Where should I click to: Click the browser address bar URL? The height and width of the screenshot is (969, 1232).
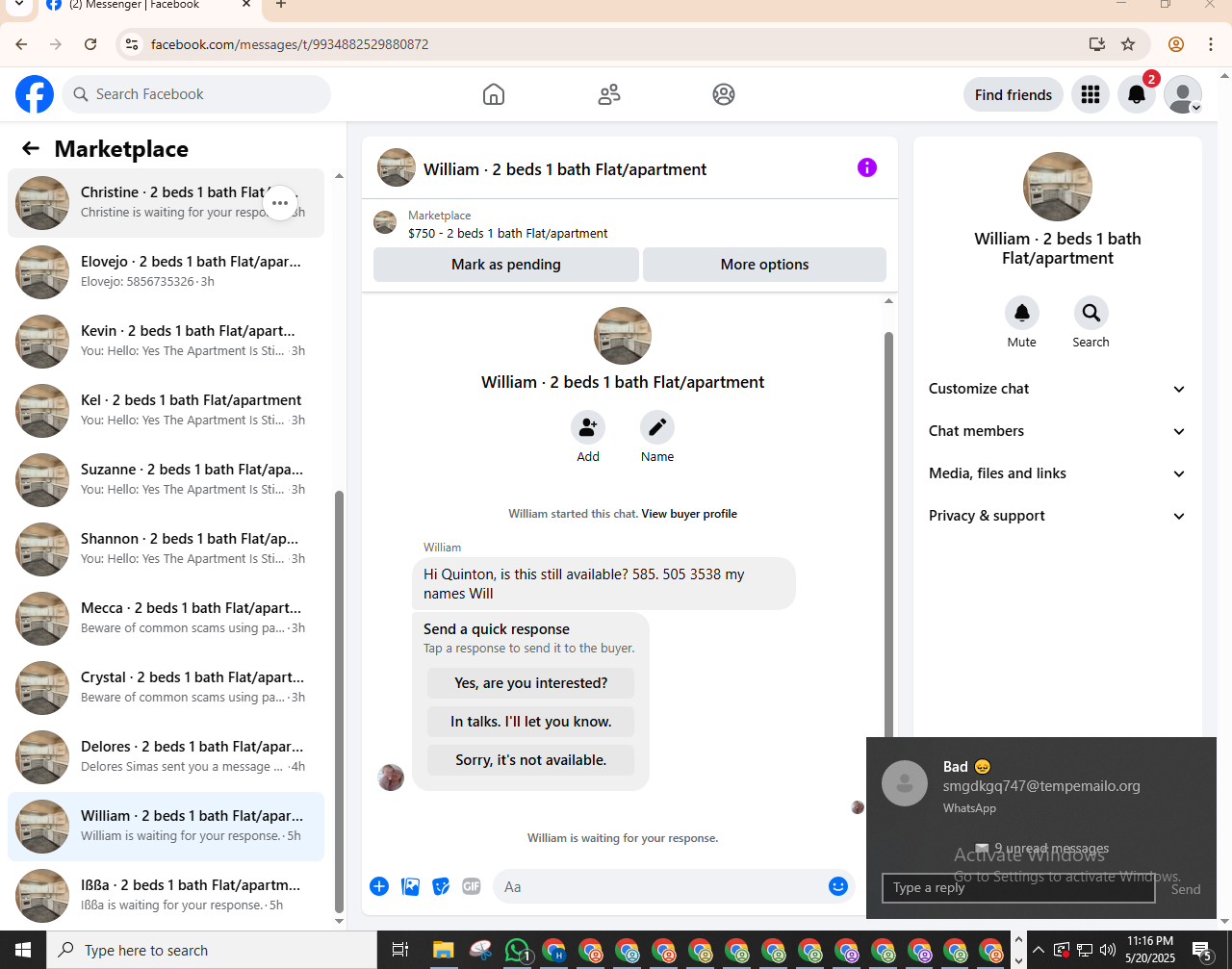pyautogui.click(x=290, y=44)
